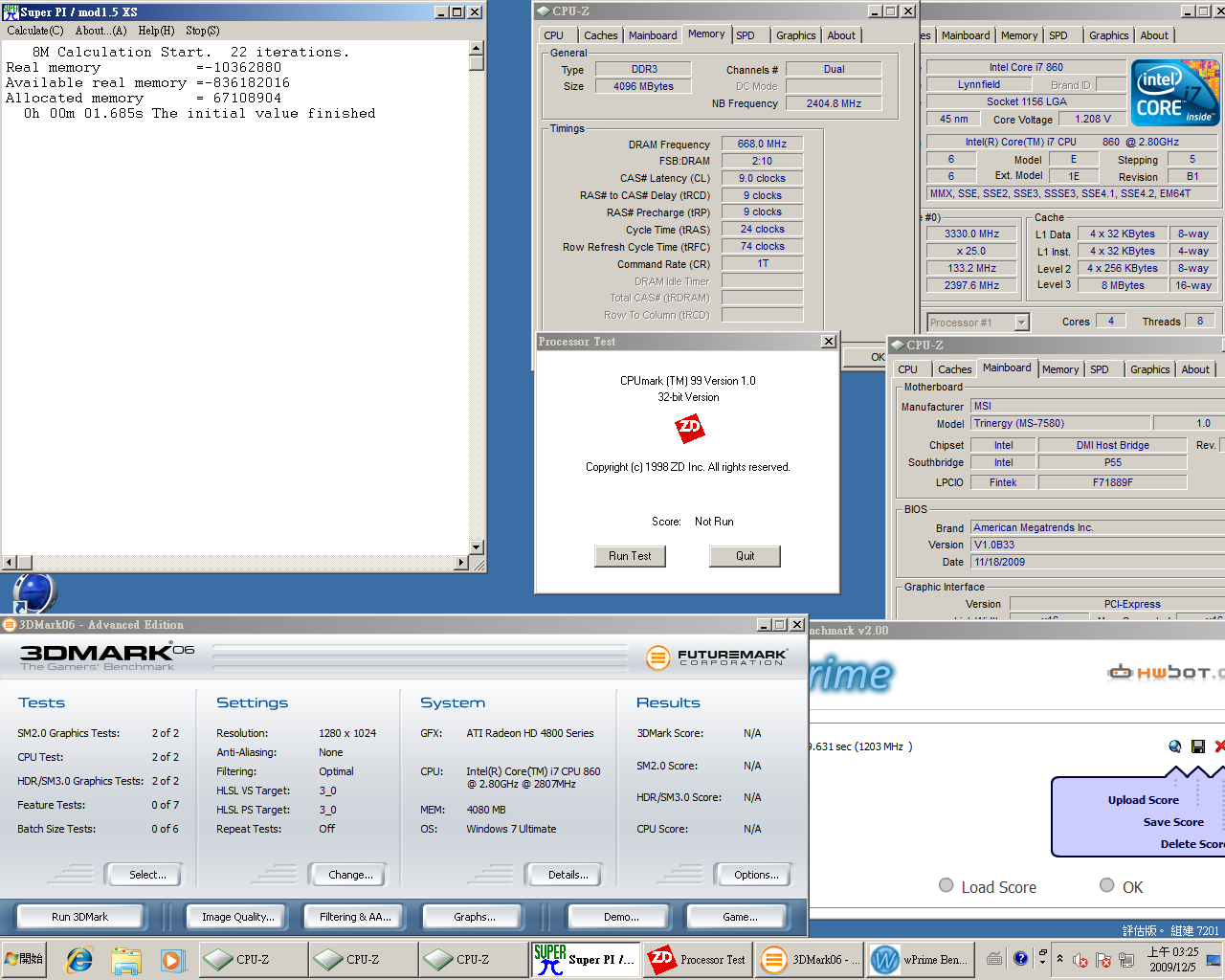The height and width of the screenshot is (980, 1225).
Task: Click the Intel Core i7 860 name field
Action: point(1026,67)
